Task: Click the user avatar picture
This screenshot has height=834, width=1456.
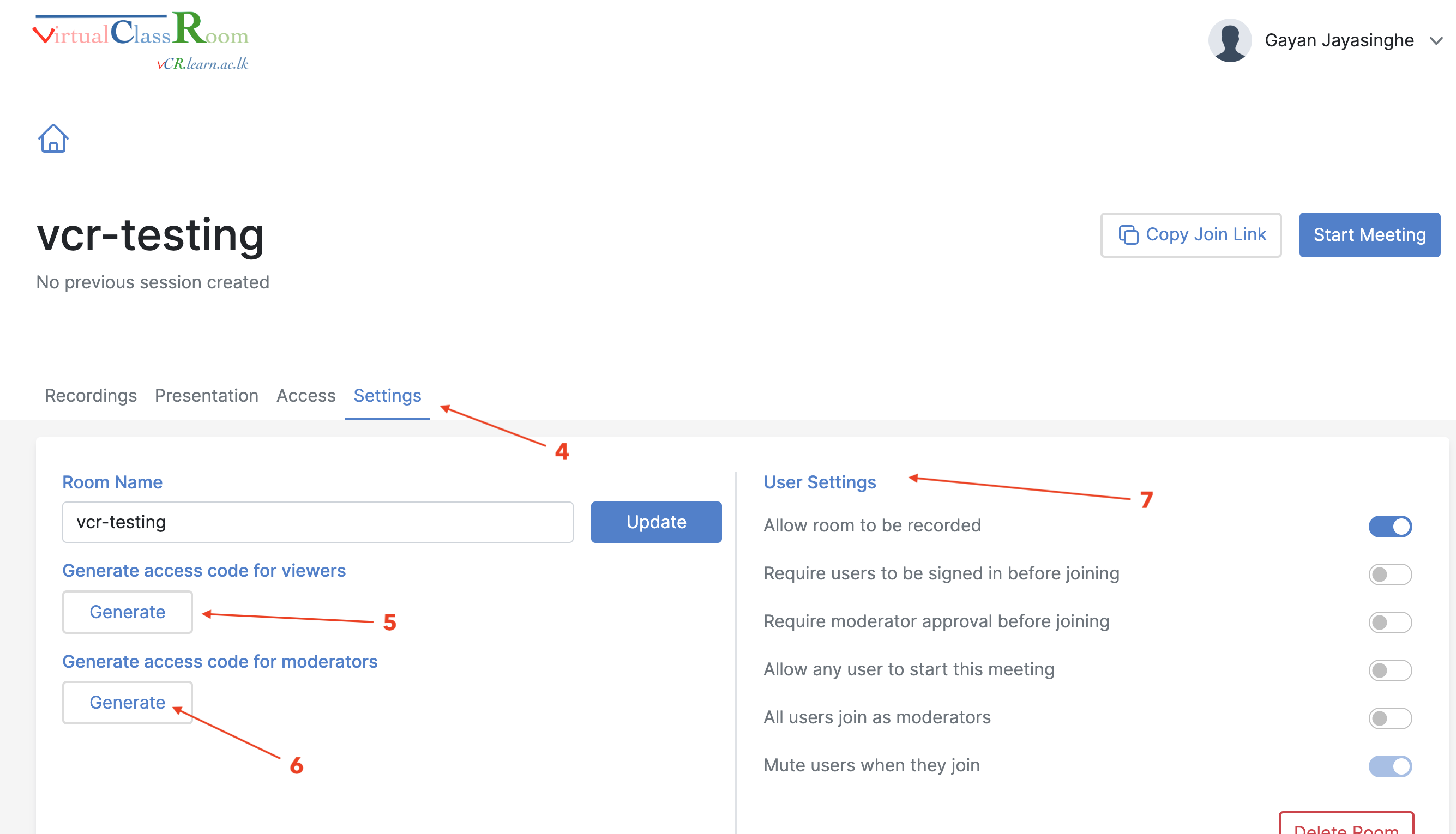Action: 1230,40
